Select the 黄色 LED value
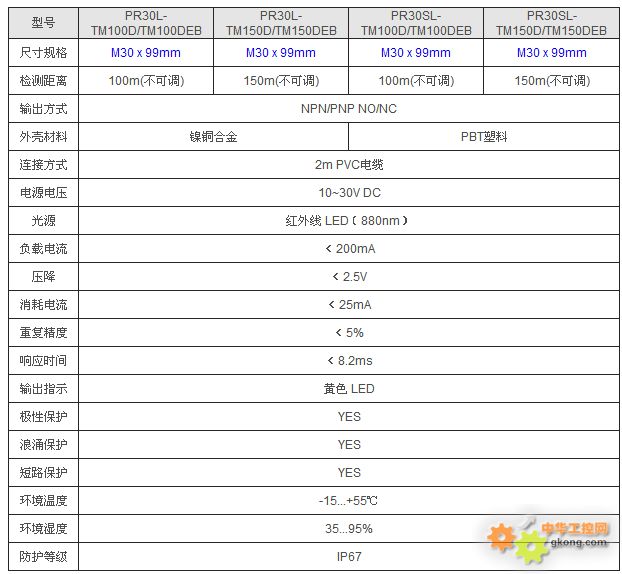Image resolution: width=622 pixels, height=574 pixels. pos(349,389)
